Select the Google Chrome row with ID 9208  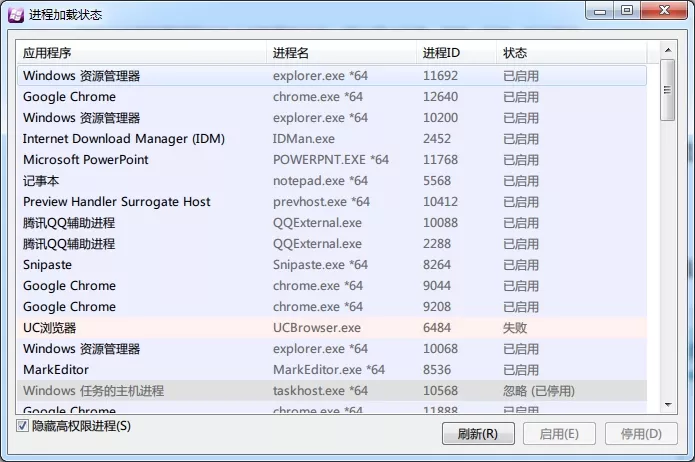coord(332,307)
